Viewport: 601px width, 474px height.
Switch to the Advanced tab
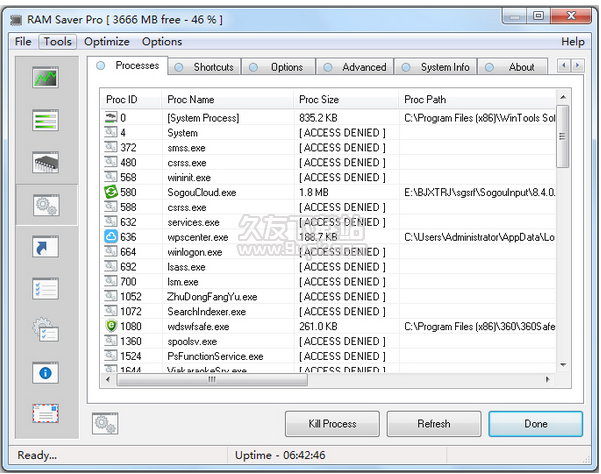coord(355,67)
